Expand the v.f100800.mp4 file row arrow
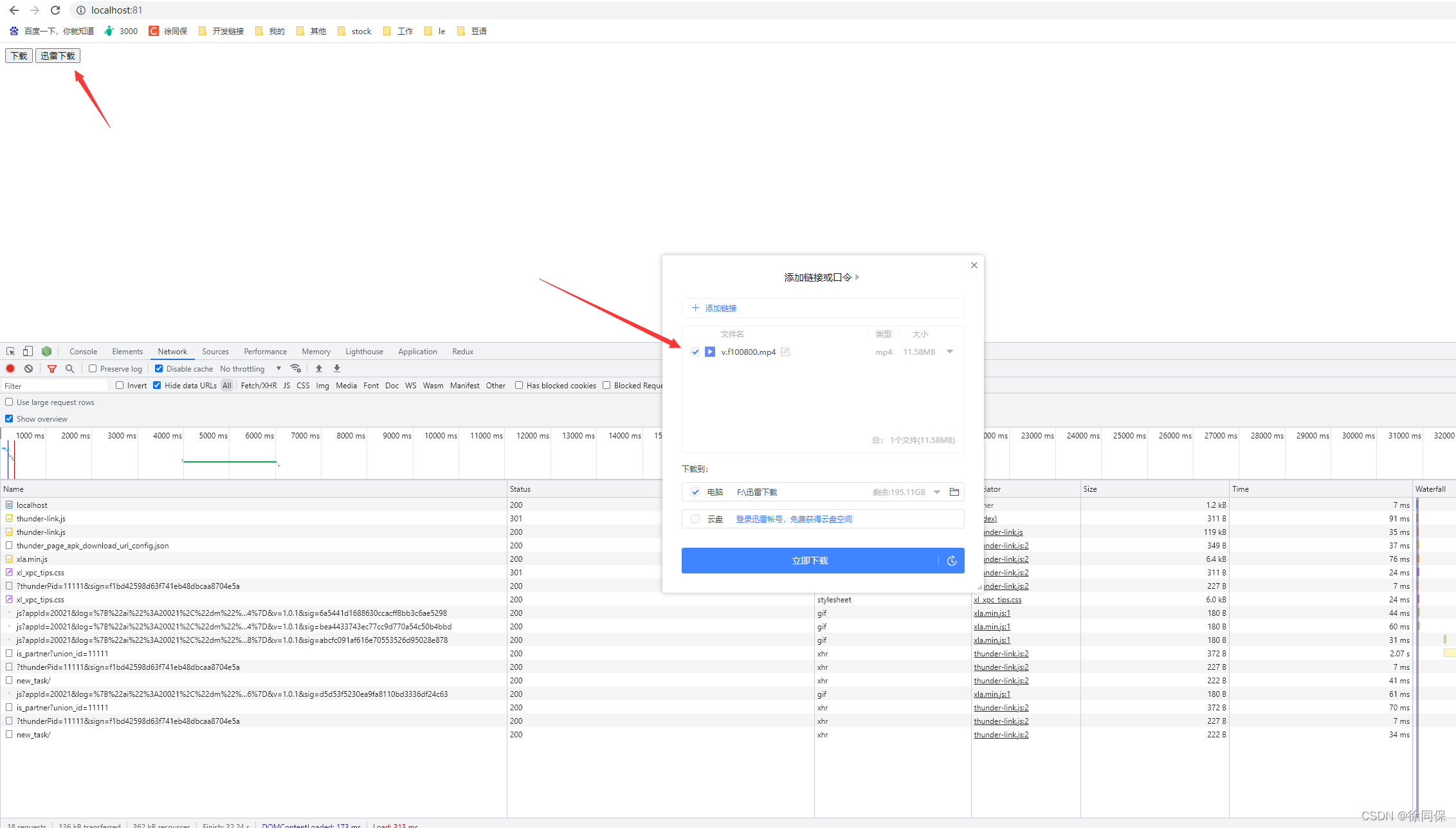Screen dimensions: 1456x828 click(x=950, y=352)
